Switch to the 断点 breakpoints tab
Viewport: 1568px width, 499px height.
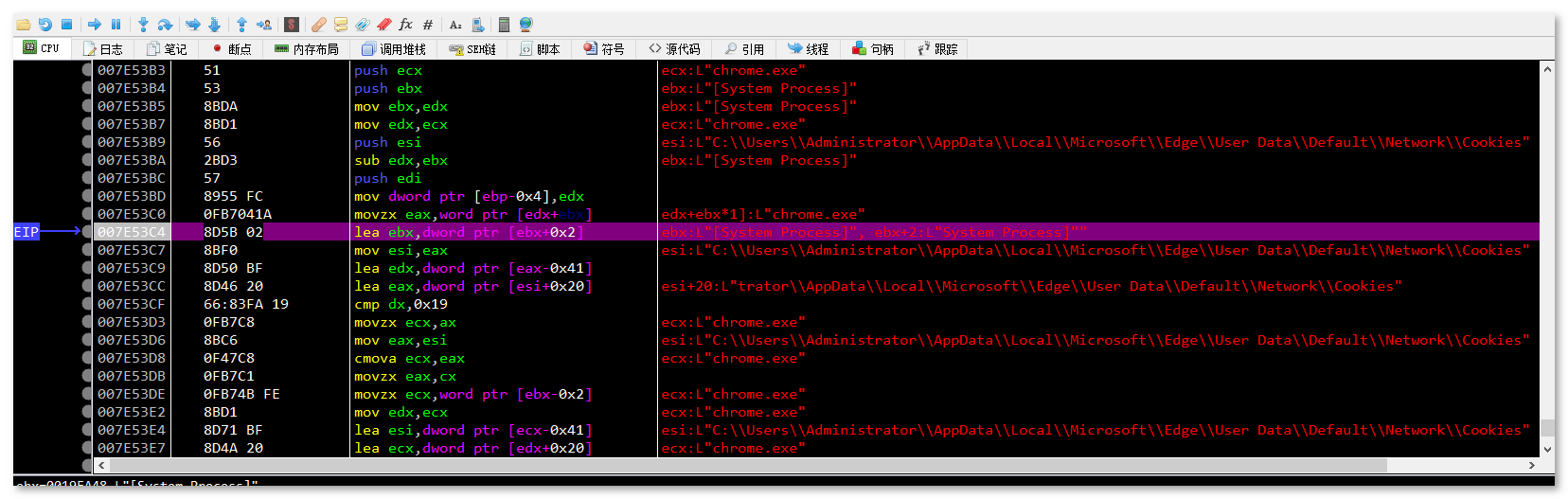click(x=232, y=49)
